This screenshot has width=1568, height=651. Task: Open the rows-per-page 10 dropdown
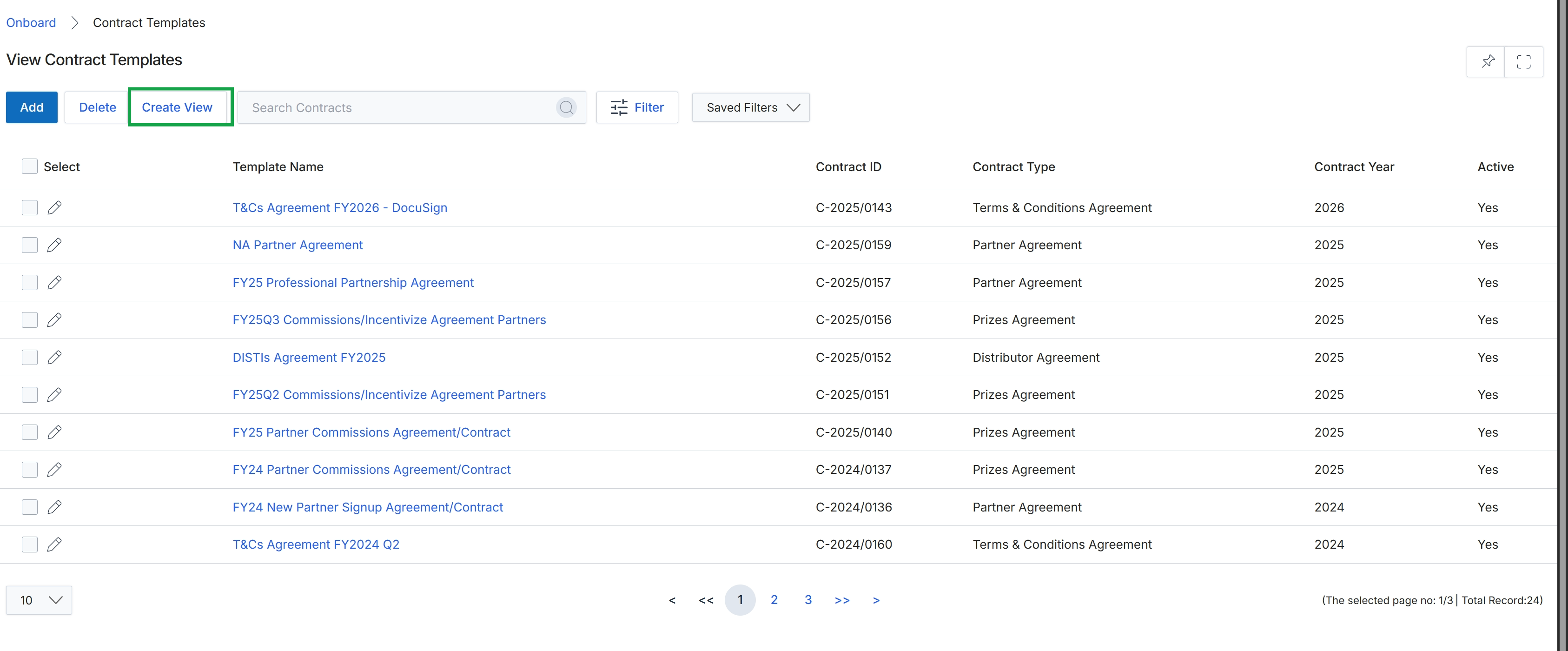click(x=39, y=600)
